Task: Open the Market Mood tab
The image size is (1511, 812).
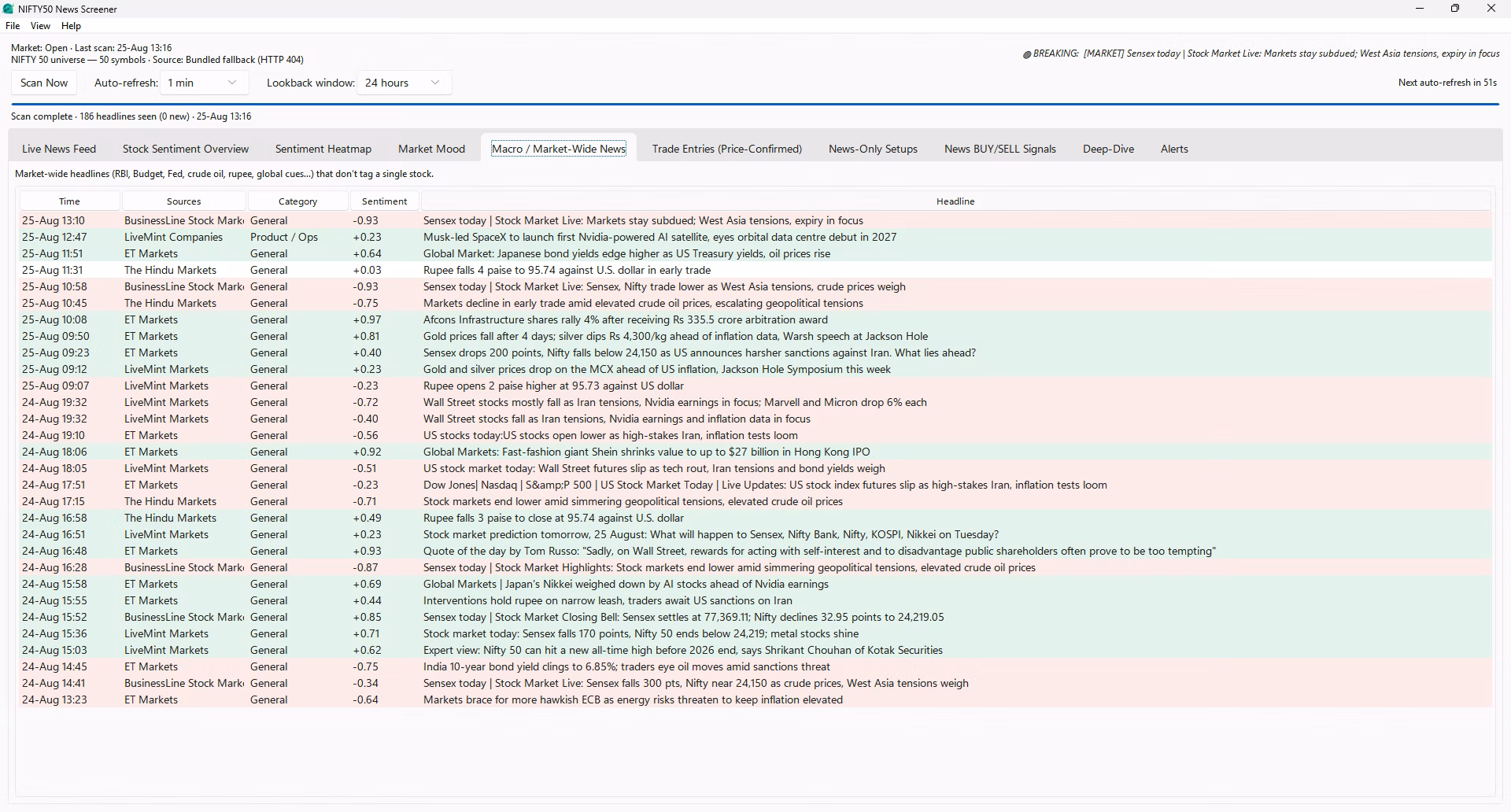Action: pyautogui.click(x=431, y=149)
